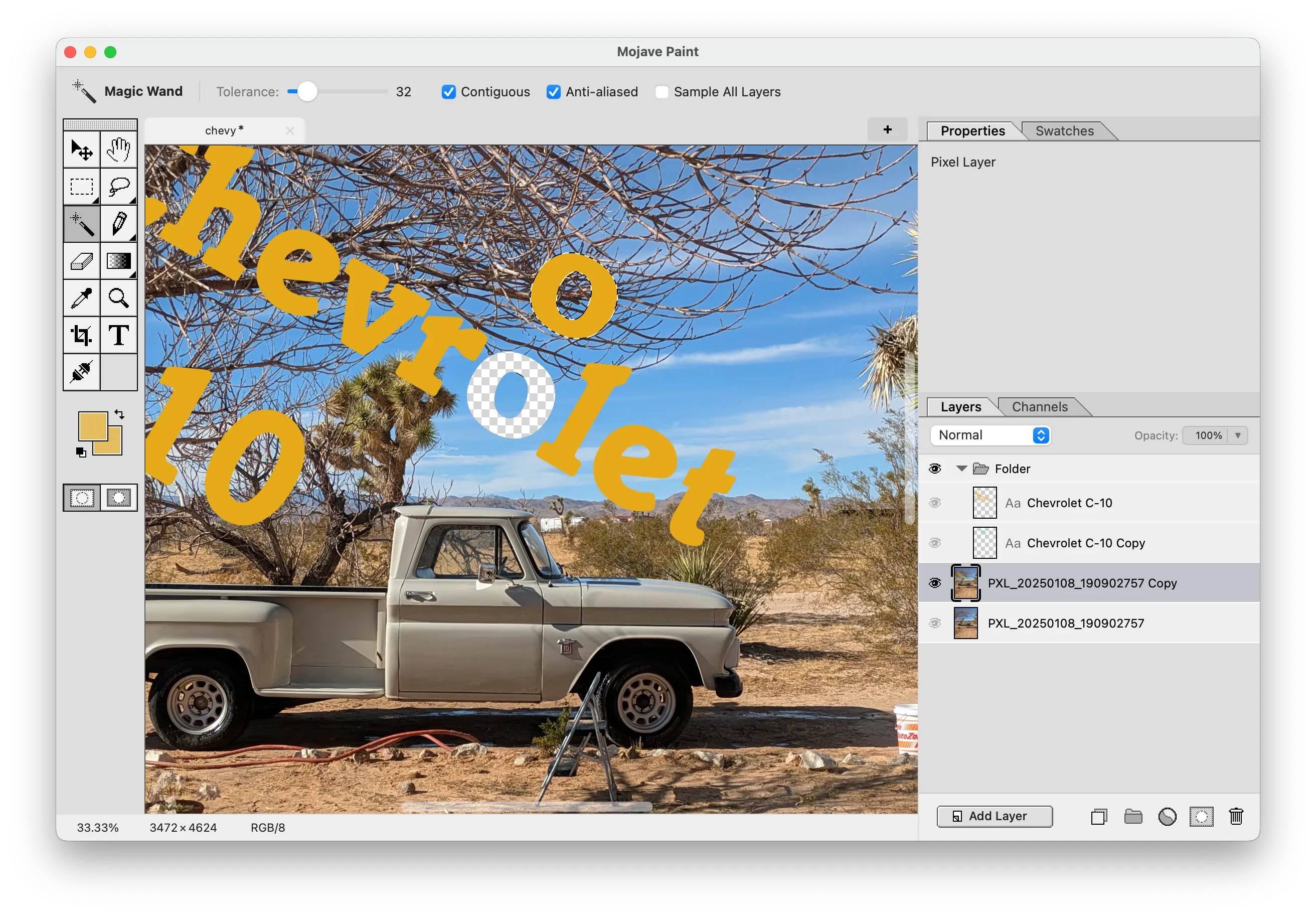Open a new document tab with plus

point(887,129)
